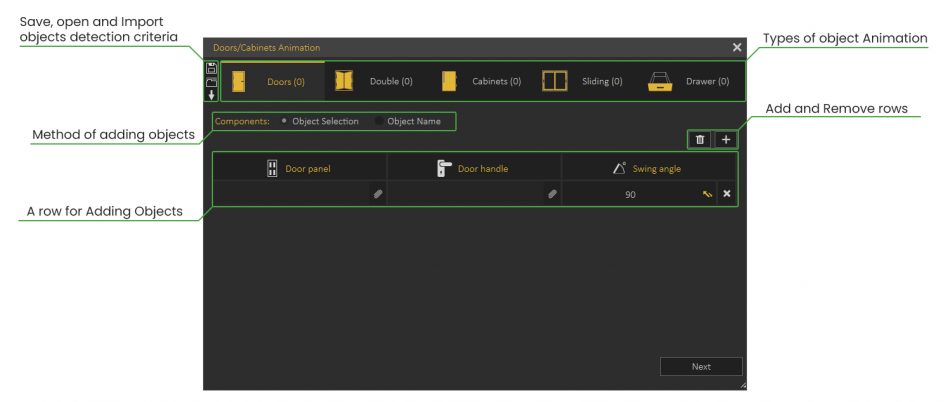Screen dimensions: 950x402
Task: Remove the row with the X icon
Action: (x=727, y=194)
